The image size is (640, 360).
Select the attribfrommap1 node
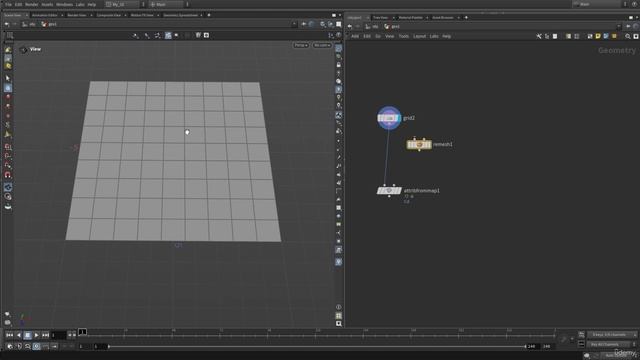point(389,191)
